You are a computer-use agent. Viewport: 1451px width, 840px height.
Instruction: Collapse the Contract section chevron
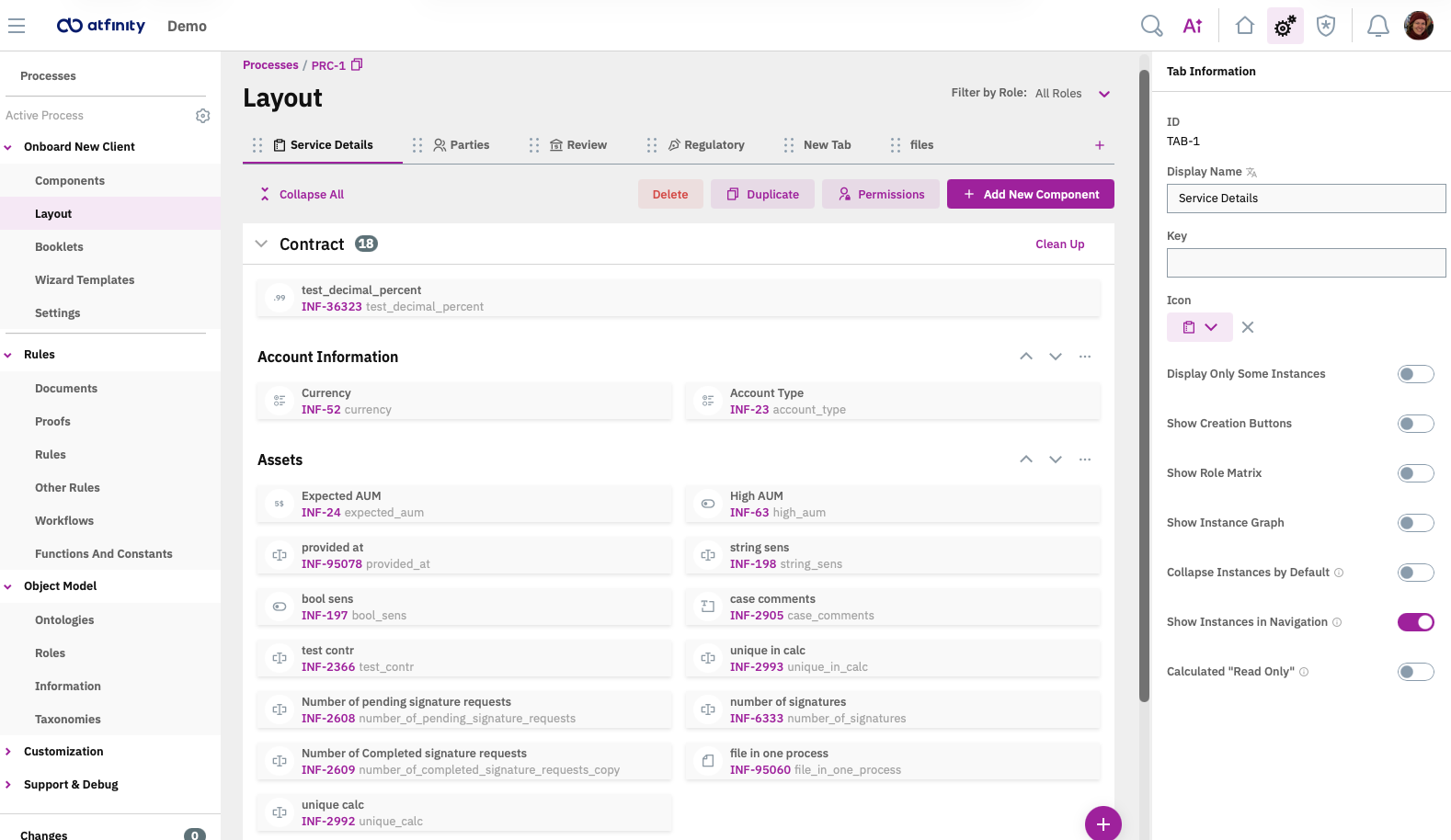261,244
